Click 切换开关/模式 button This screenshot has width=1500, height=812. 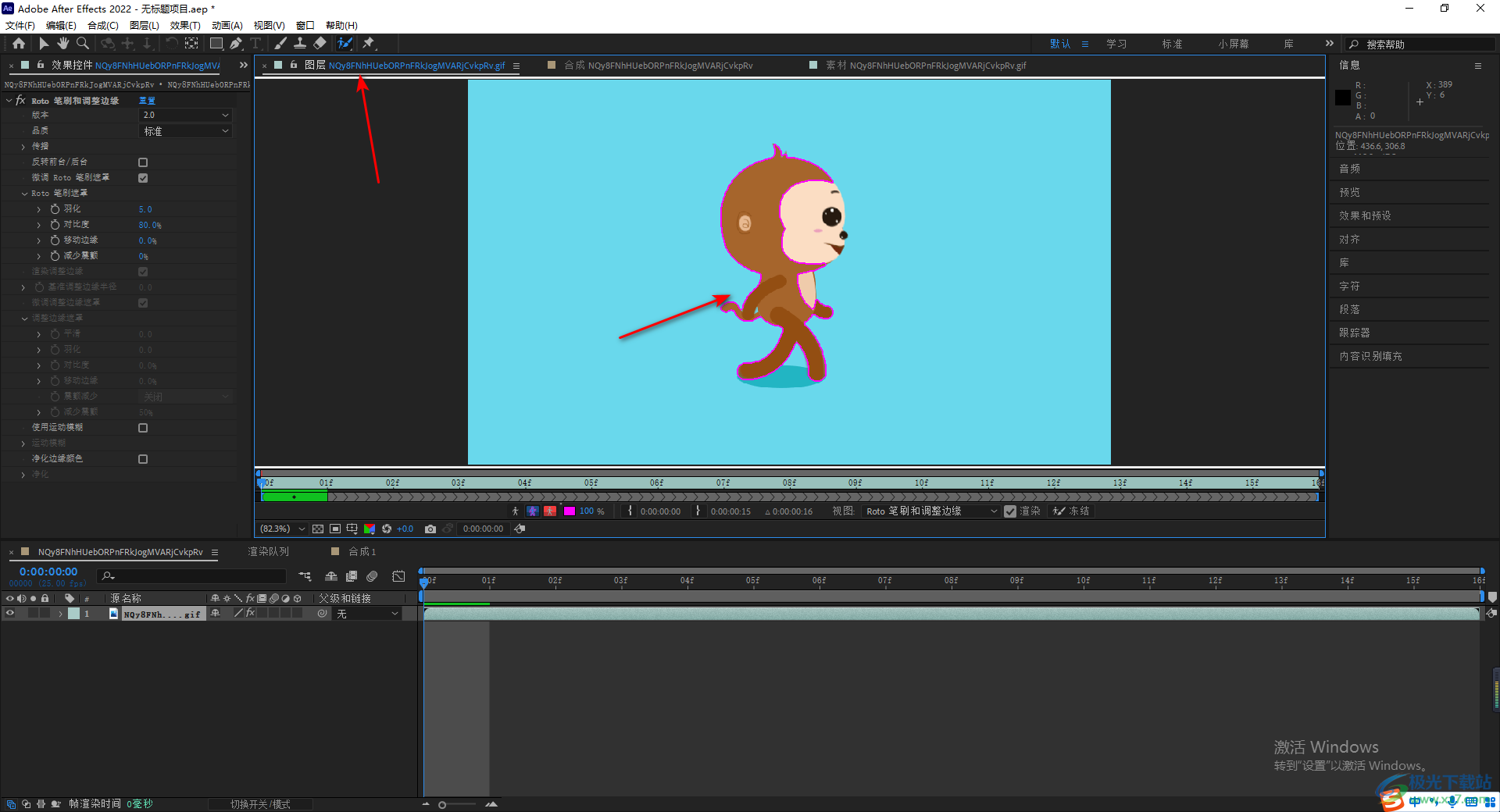260,804
